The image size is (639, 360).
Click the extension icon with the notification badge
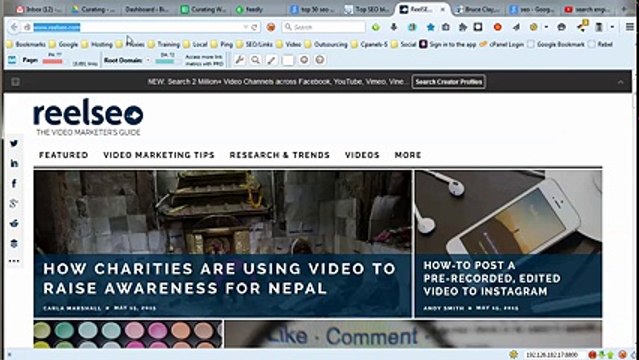[x=582, y=26]
